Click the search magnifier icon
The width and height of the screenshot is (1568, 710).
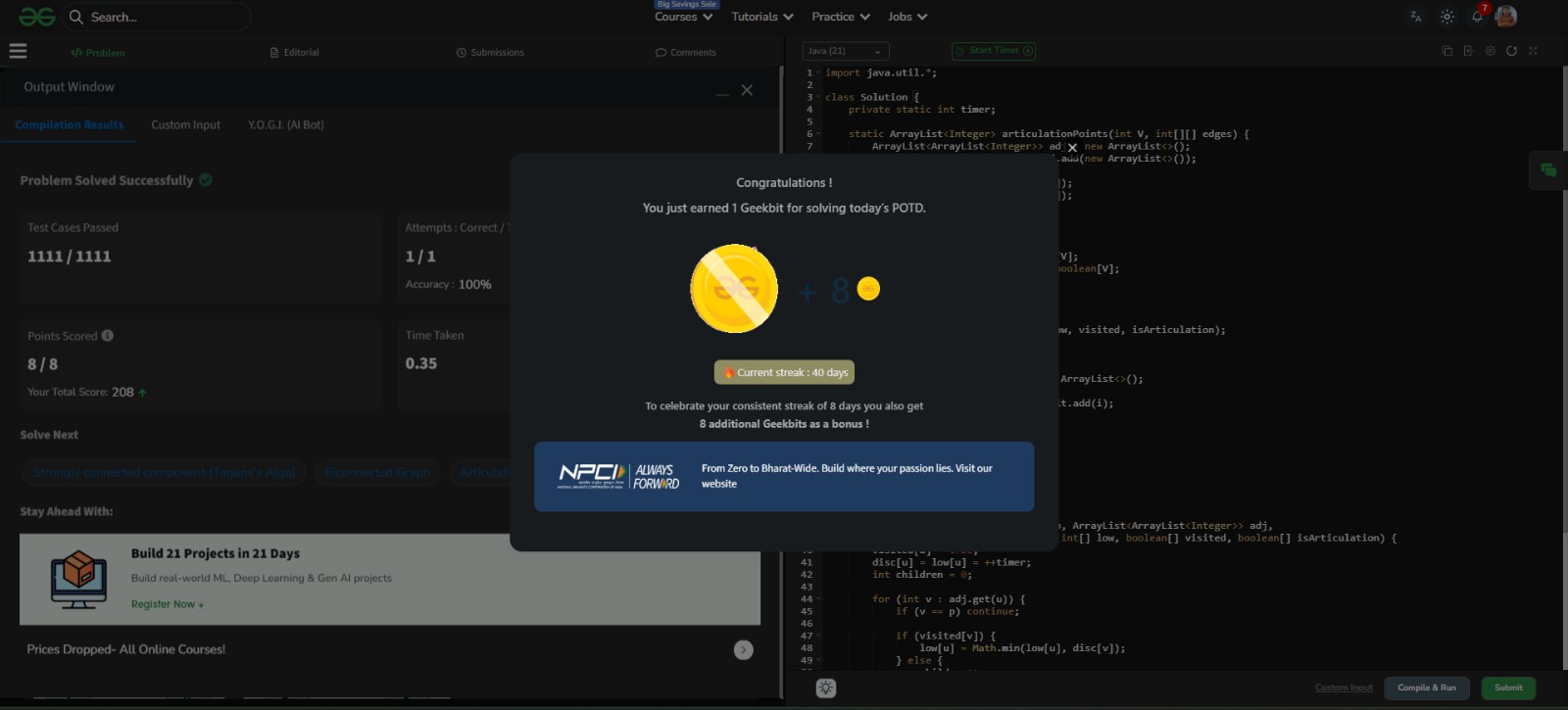(x=75, y=17)
